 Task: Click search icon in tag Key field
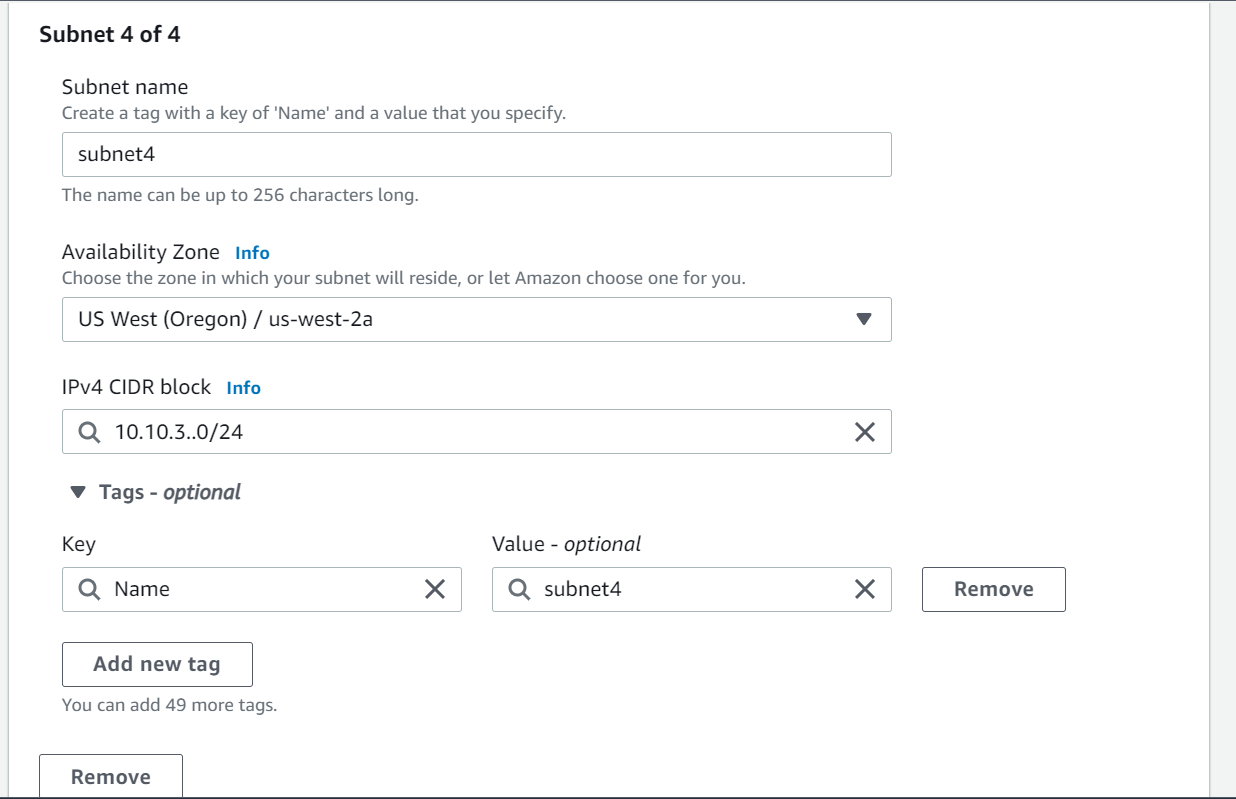(89, 589)
